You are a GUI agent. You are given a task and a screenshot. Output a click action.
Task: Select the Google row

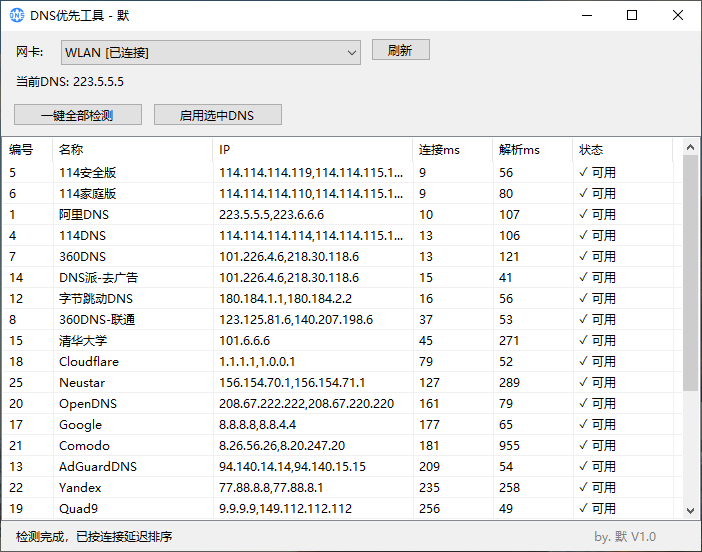point(342,425)
